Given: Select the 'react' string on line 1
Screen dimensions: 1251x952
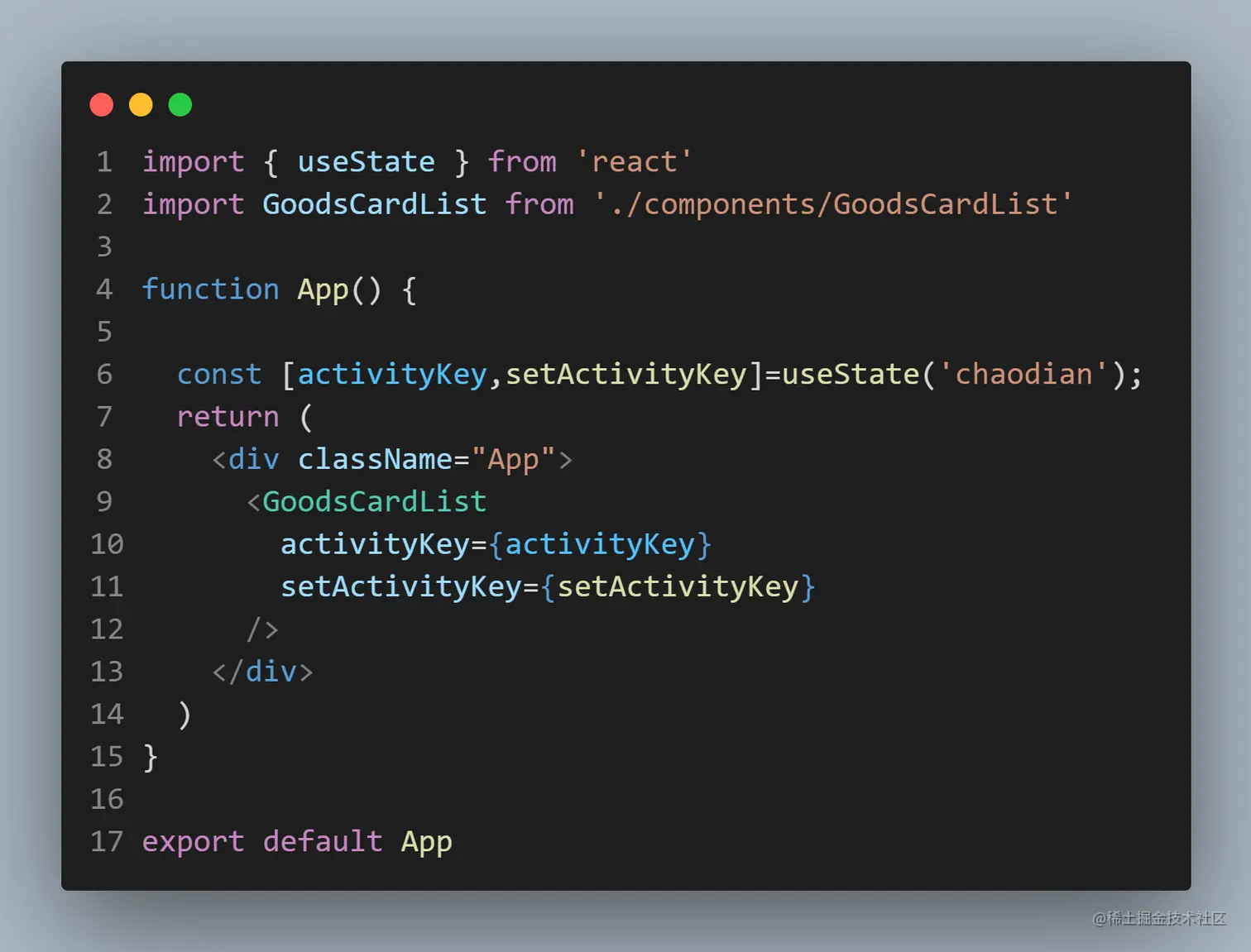Looking at the screenshot, I should coord(634,161).
